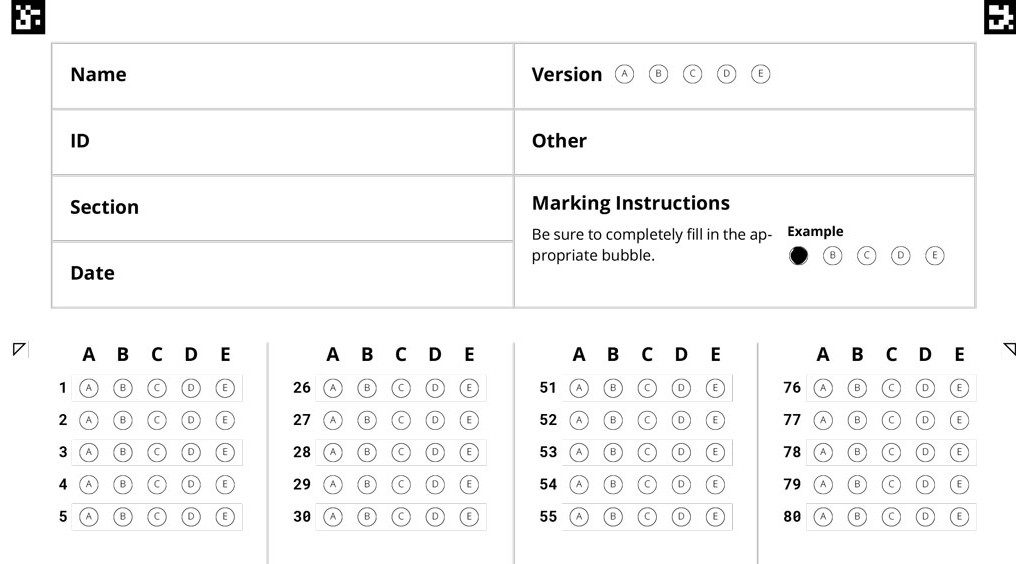Click the left corner triangle mark

pos(18,349)
